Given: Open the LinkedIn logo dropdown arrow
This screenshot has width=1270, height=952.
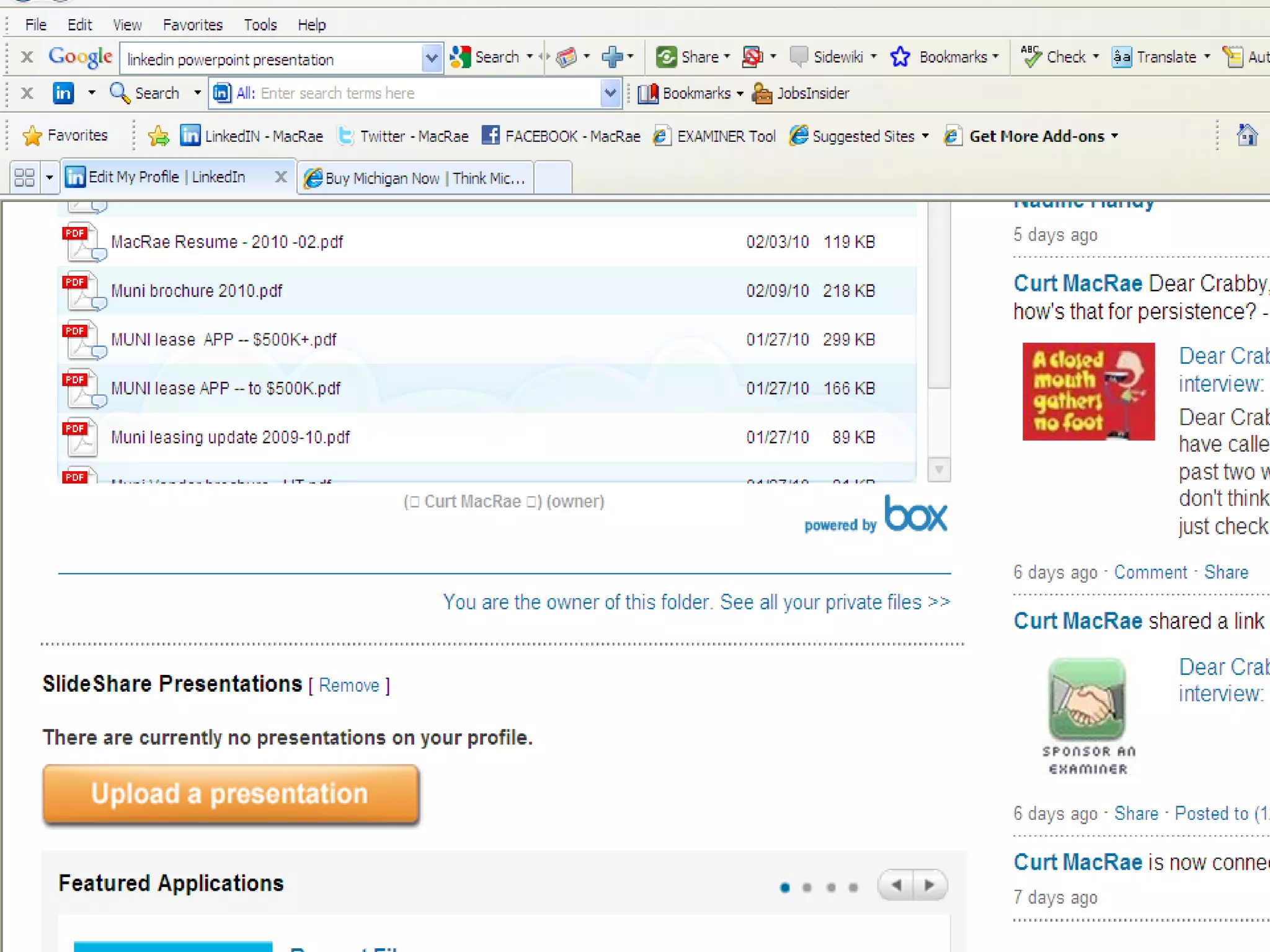Looking at the screenshot, I should [x=92, y=93].
